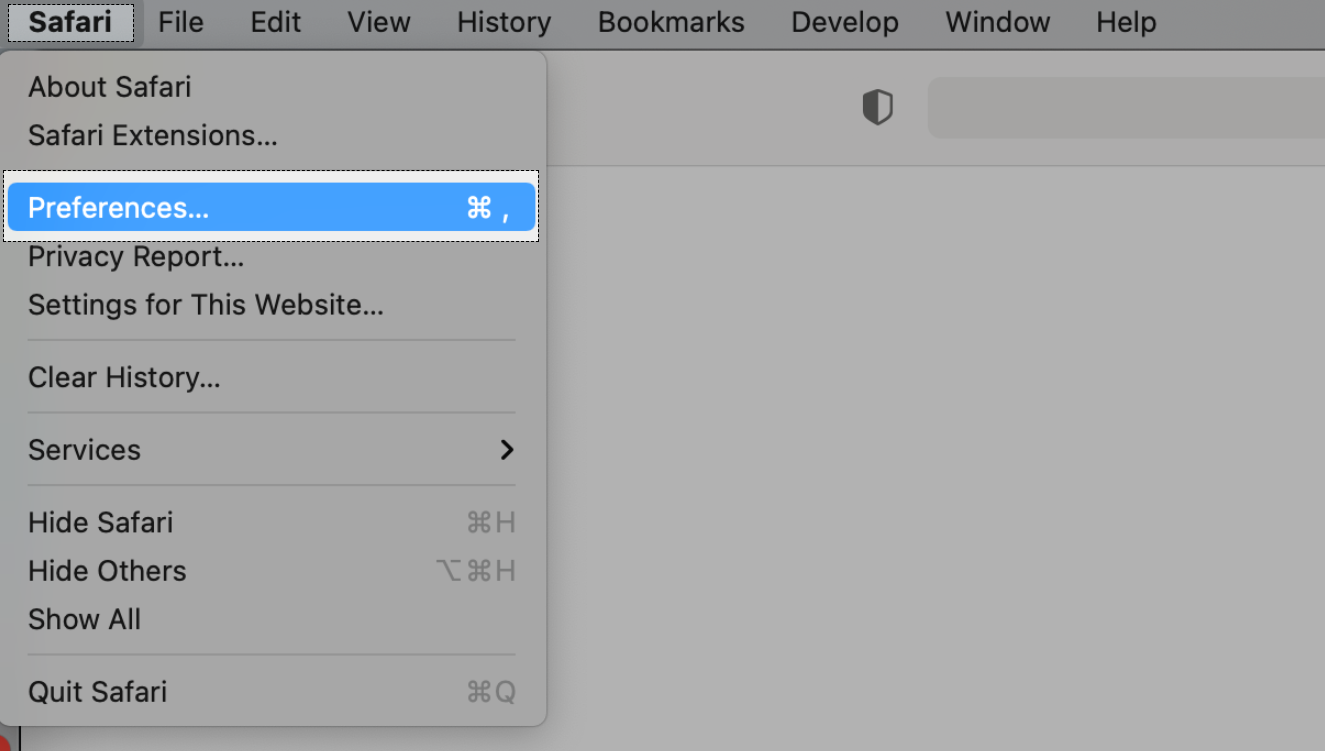This screenshot has width=1325, height=751.
Task: Open the File menu
Action: click(x=181, y=22)
